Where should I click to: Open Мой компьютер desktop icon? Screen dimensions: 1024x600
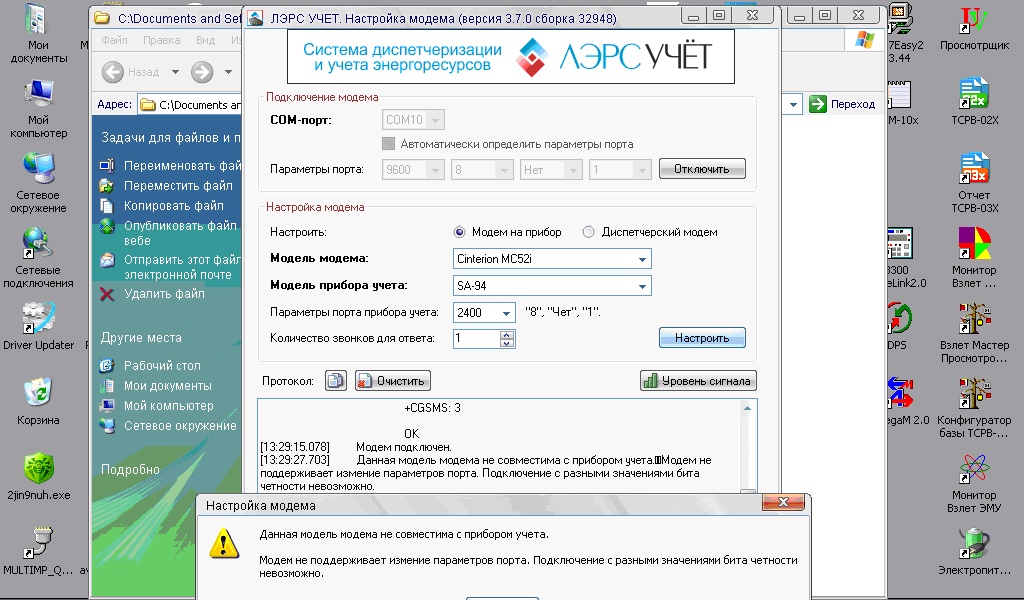pyautogui.click(x=38, y=108)
